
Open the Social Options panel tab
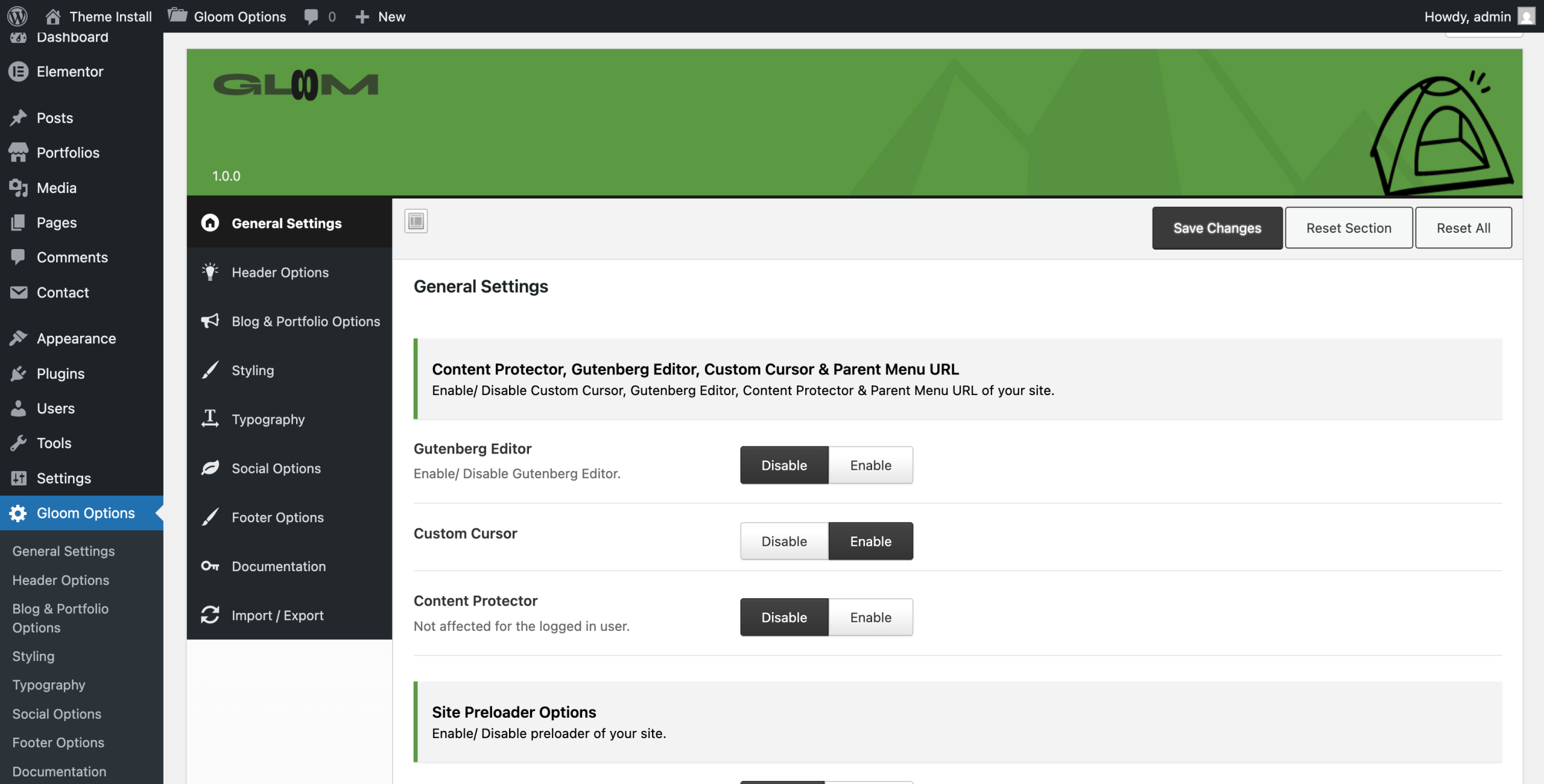click(x=289, y=469)
